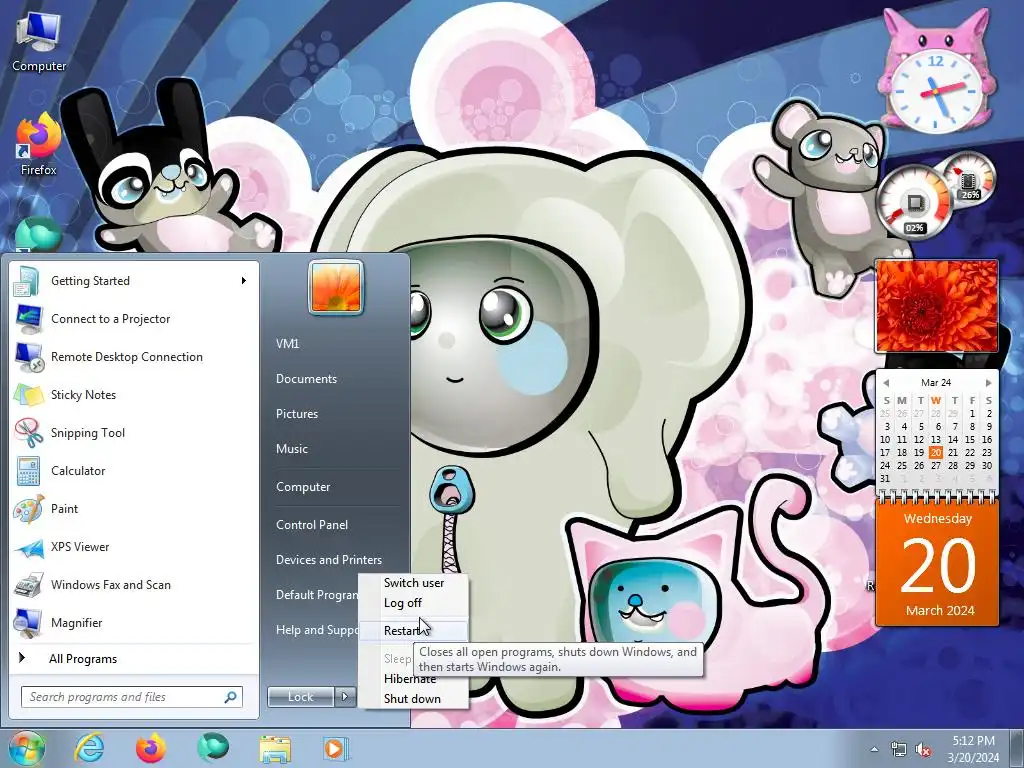Click the arrow next to Lock button
The image size is (1024, 768).
tap(345, 697)
